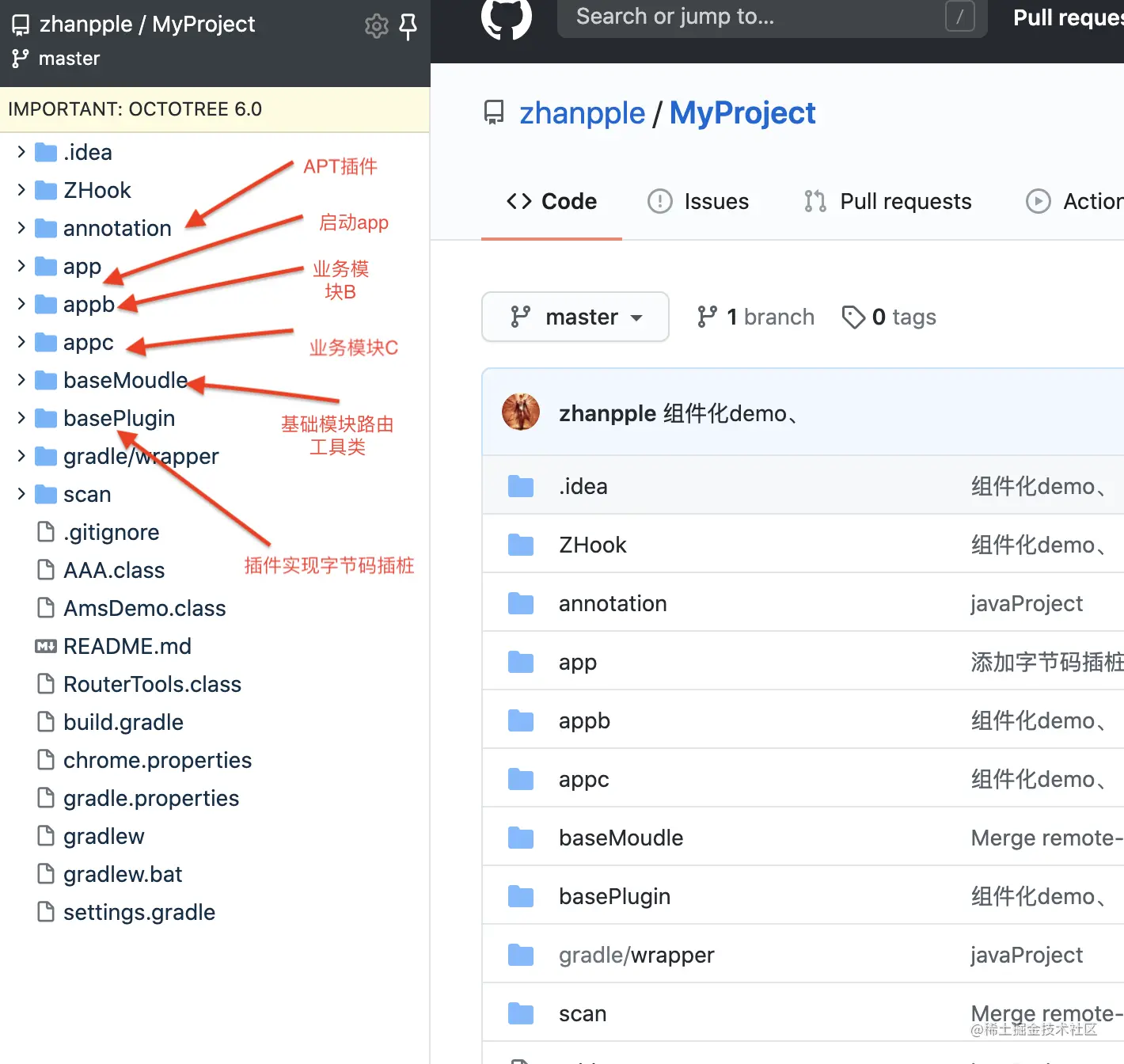Open the ZHook folder in file list
This screenshot has width=1124, height=1064.
(x=592, y=545)
